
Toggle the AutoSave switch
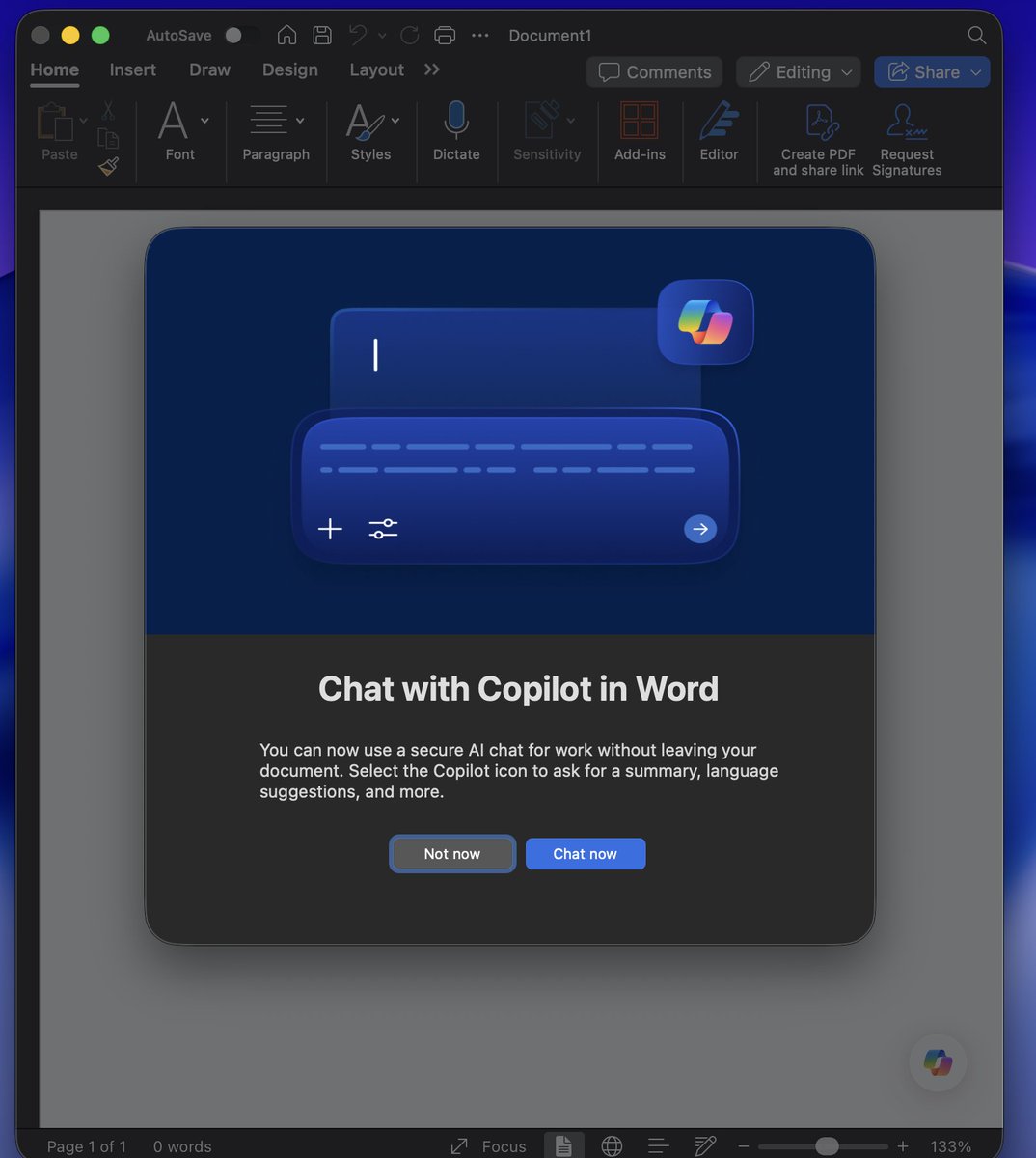[241, 36]
